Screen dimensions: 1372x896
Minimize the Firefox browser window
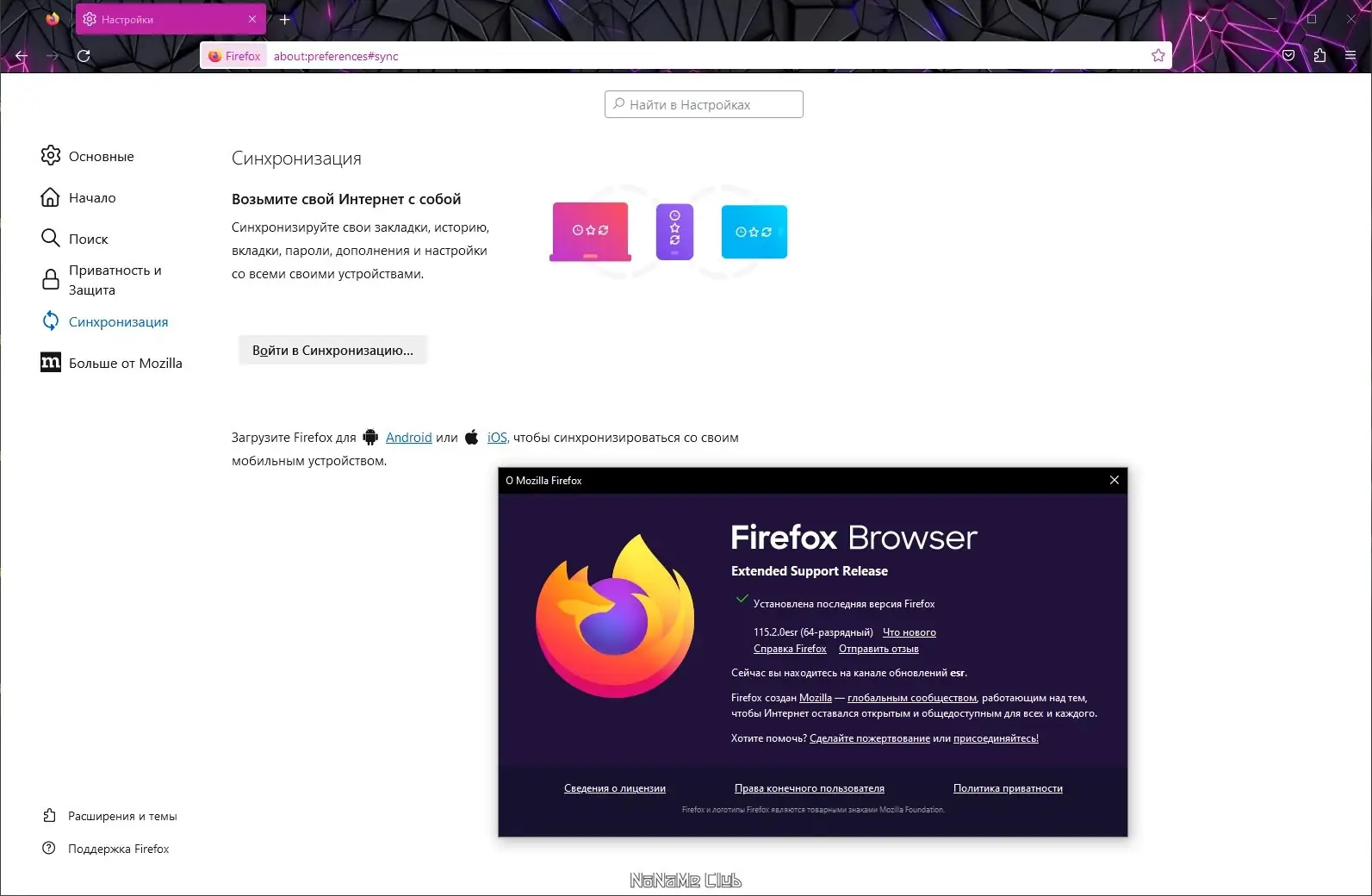click(x=1272, y=18)
